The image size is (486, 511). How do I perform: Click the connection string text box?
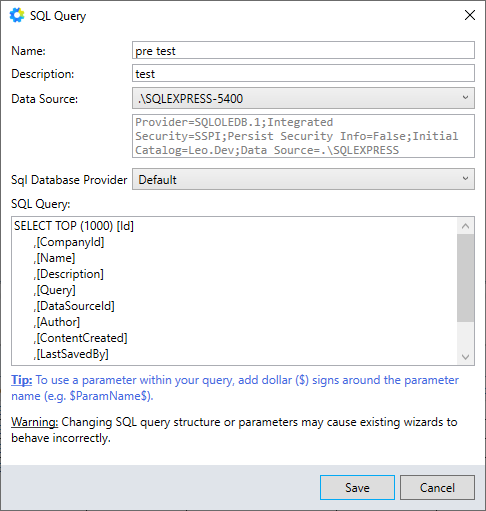(x=303, y=136)
